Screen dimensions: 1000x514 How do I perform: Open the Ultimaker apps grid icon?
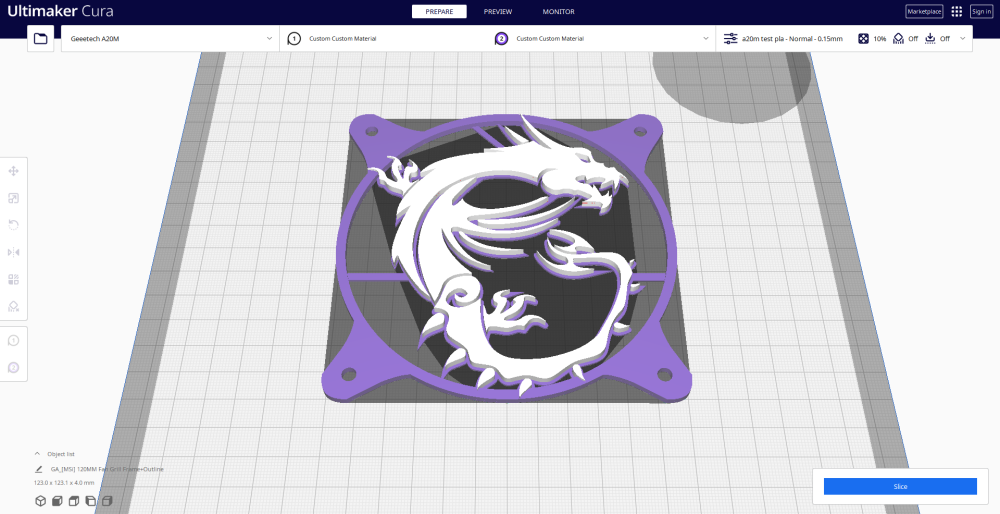point(957,11)
